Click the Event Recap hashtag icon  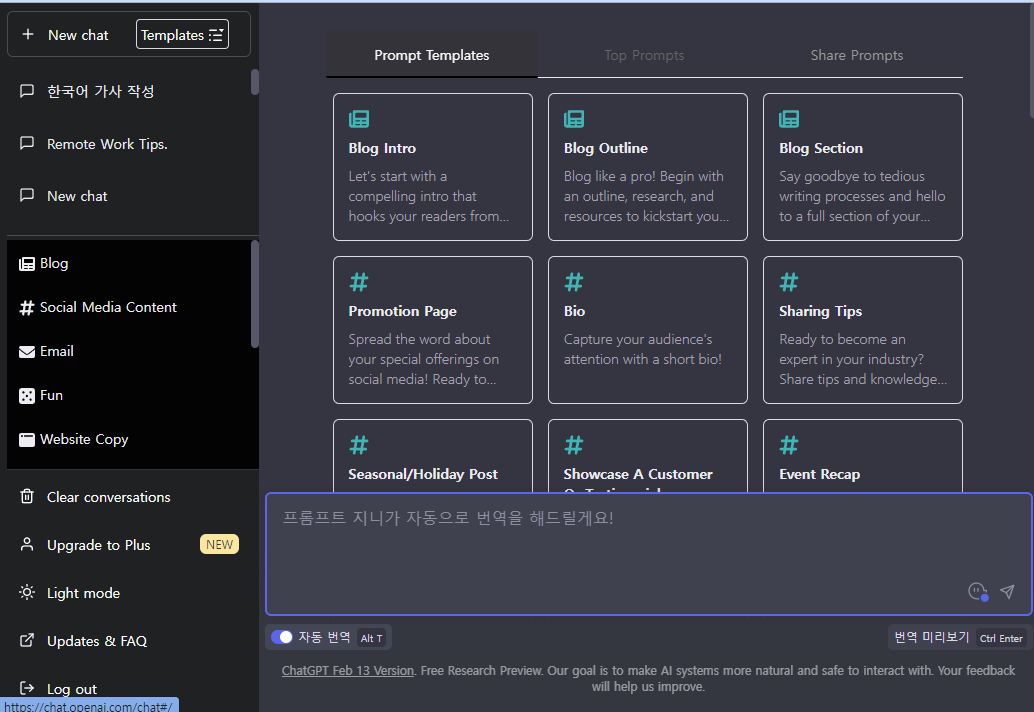tap(789, 445)
